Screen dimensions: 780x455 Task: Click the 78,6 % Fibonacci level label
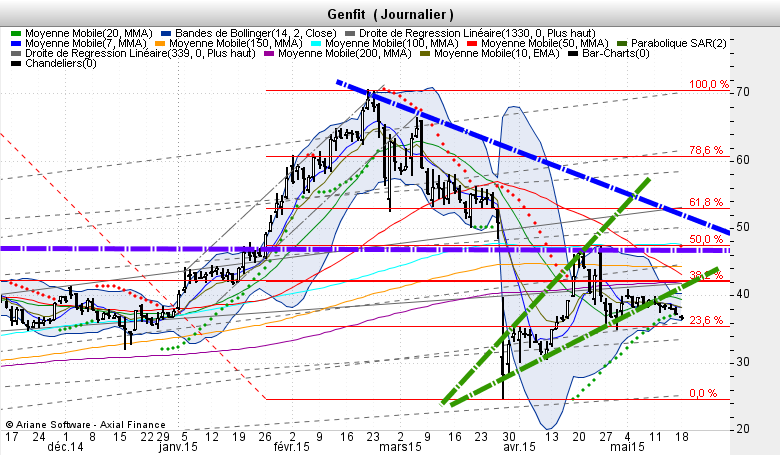[706, 150]
